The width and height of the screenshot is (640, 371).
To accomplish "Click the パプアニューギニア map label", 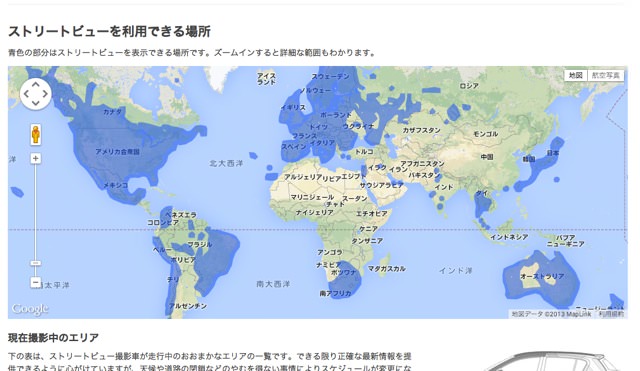I will [565, 240].
